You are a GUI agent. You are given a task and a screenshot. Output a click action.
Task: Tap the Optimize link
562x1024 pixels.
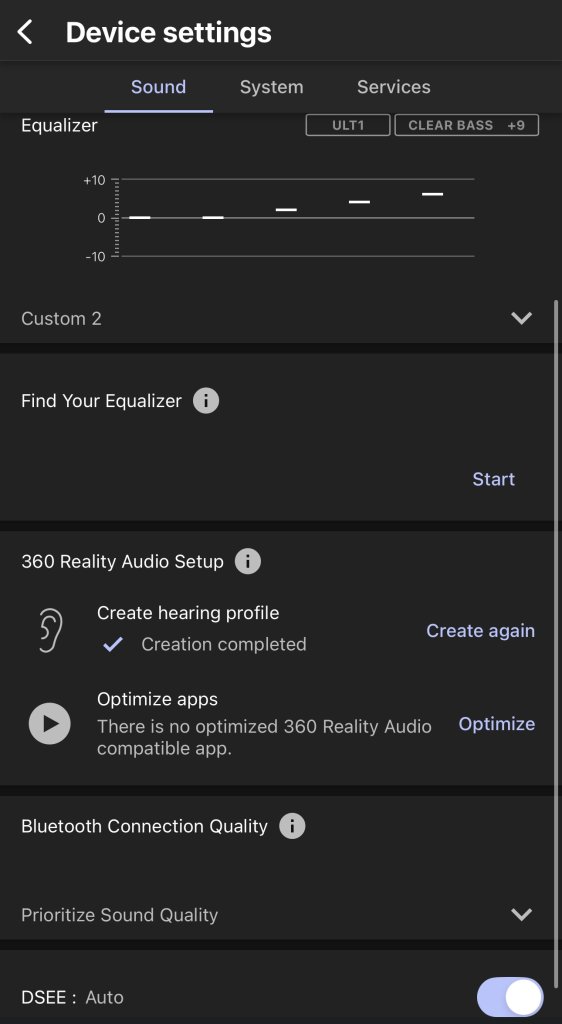point(497,724)
